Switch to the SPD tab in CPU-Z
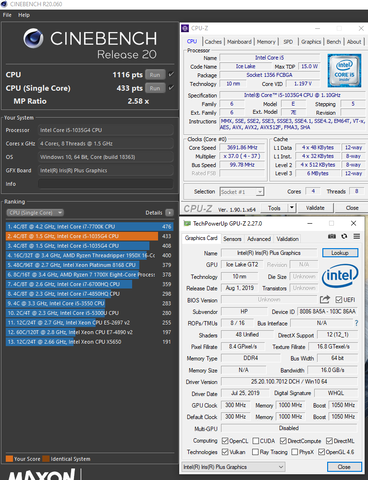Image resolution: width=368 pixels, height=480 pixels. pos(288,42)
